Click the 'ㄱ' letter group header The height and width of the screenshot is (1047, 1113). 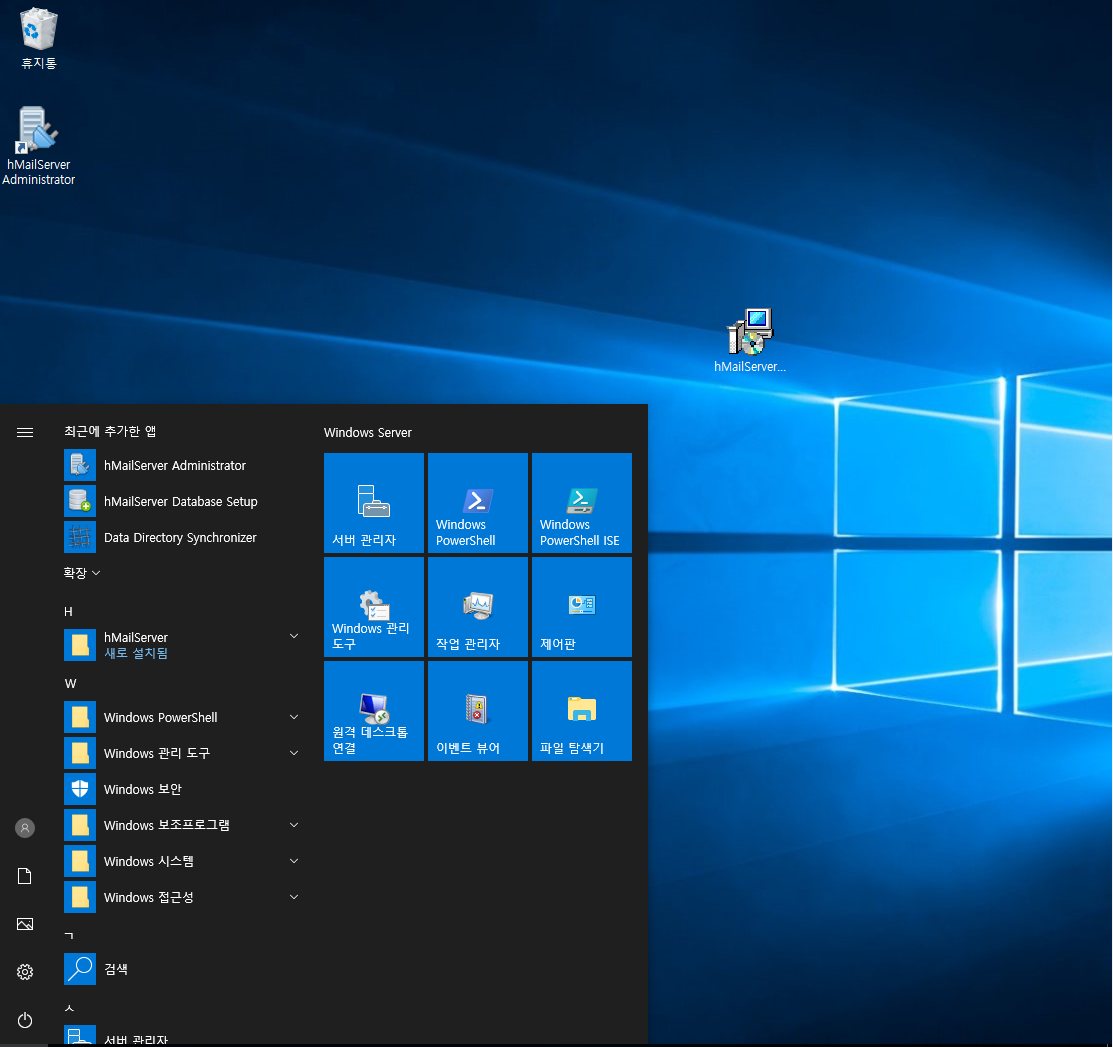[69, 936]
